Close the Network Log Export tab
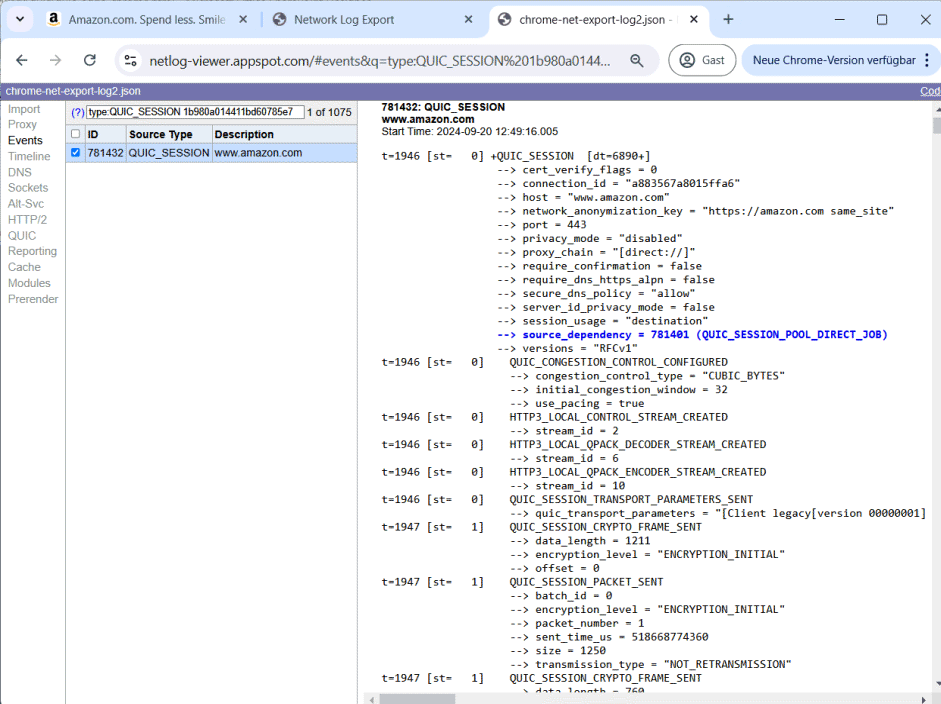This screenshot has height=704, width=941. (469, 20)
